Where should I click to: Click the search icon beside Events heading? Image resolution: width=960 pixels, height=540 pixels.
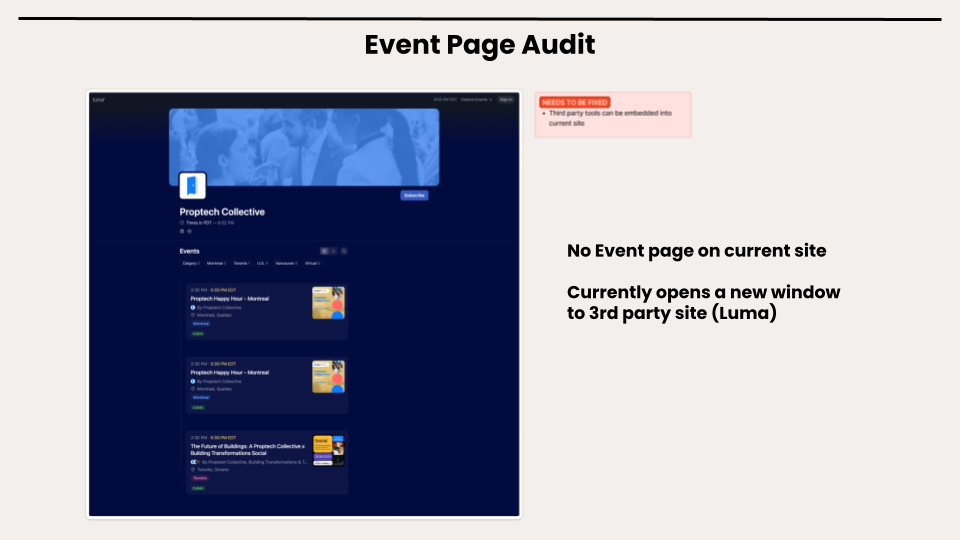tap(344, 251)
